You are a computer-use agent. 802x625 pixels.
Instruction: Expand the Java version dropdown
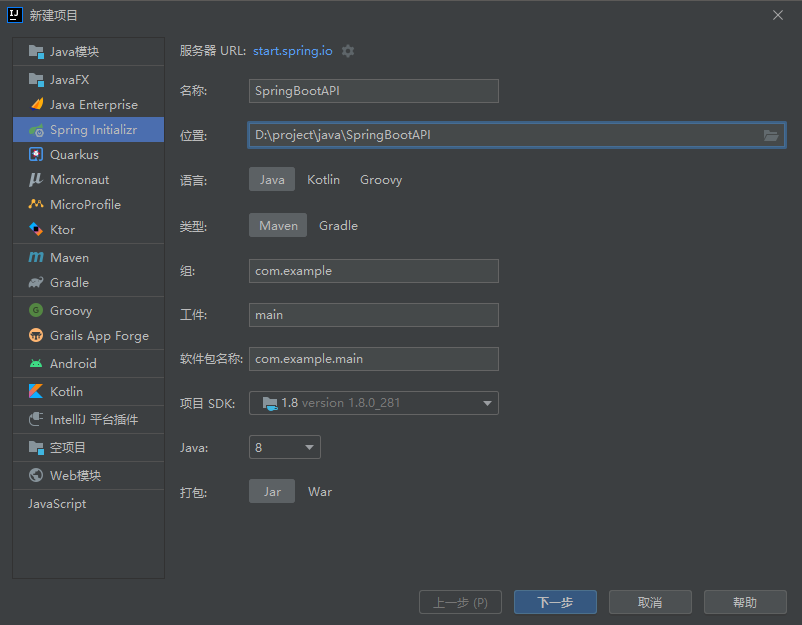(x=284, y=448)
